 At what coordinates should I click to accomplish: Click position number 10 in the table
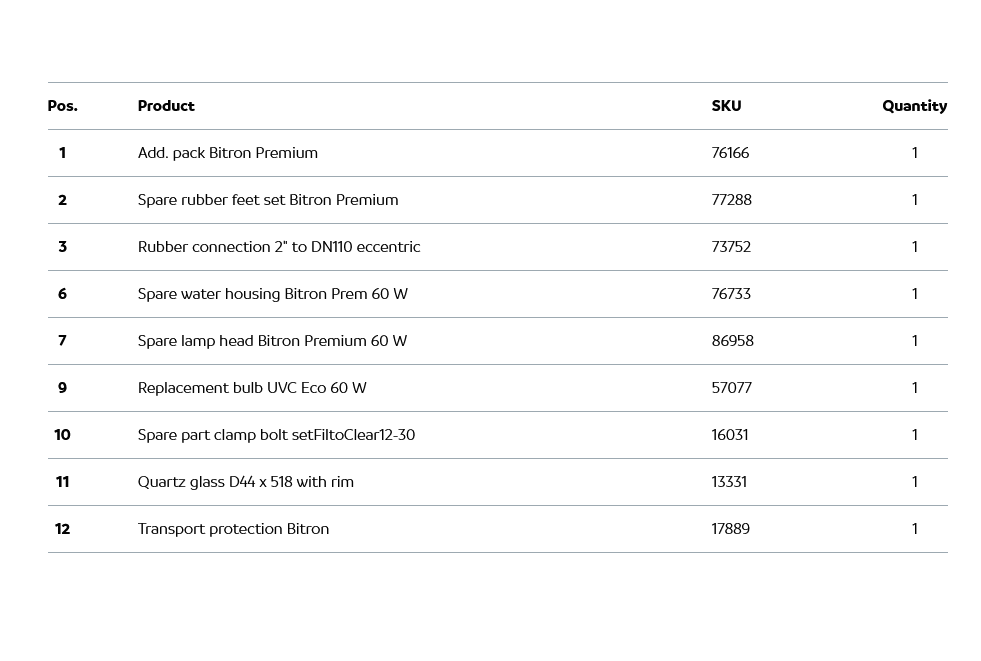[62, 435]
